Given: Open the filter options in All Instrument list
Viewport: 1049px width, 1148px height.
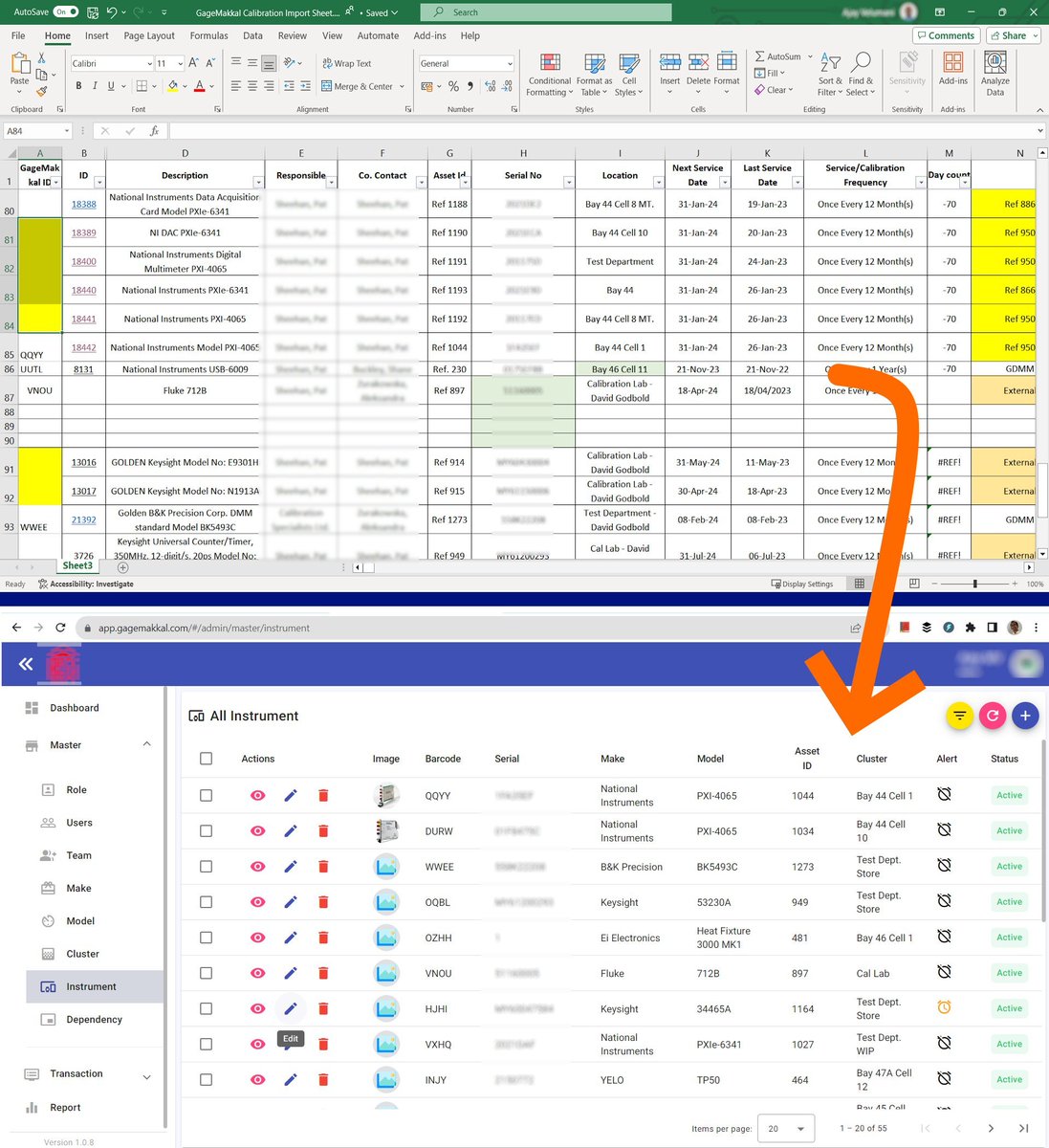Looking at the screenshot, I should coord(959,716).
